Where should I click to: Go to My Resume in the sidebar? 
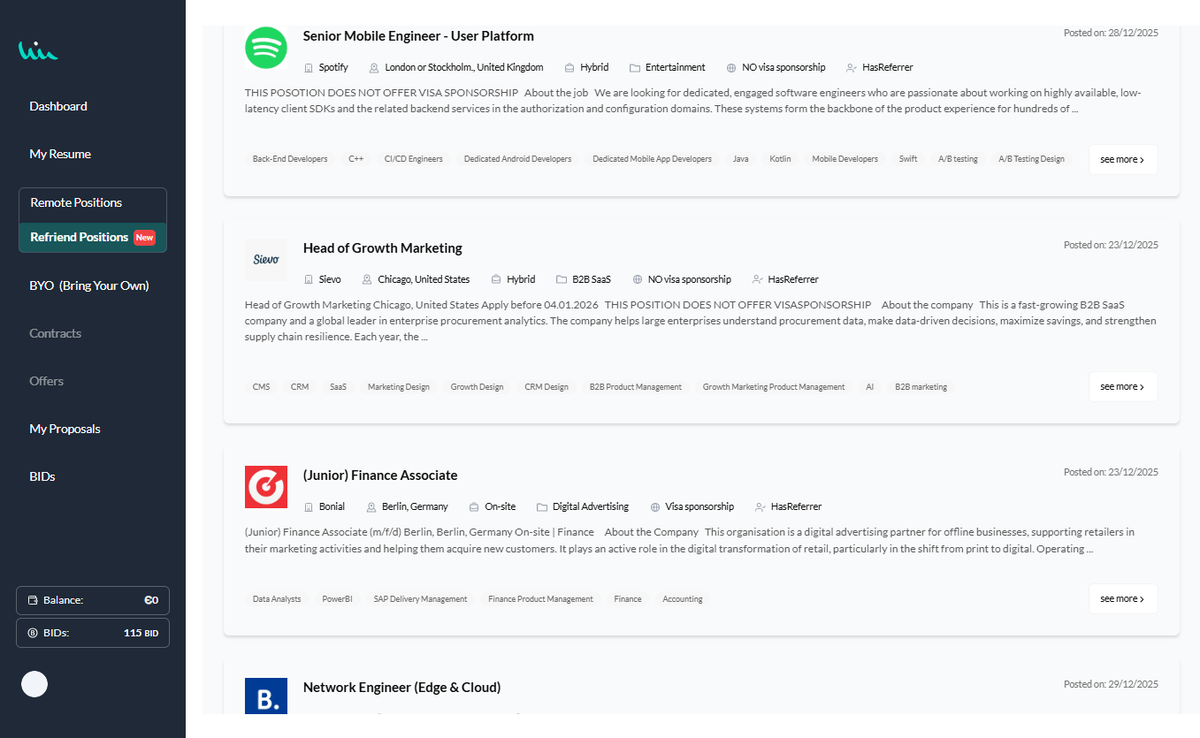[60, 154]
